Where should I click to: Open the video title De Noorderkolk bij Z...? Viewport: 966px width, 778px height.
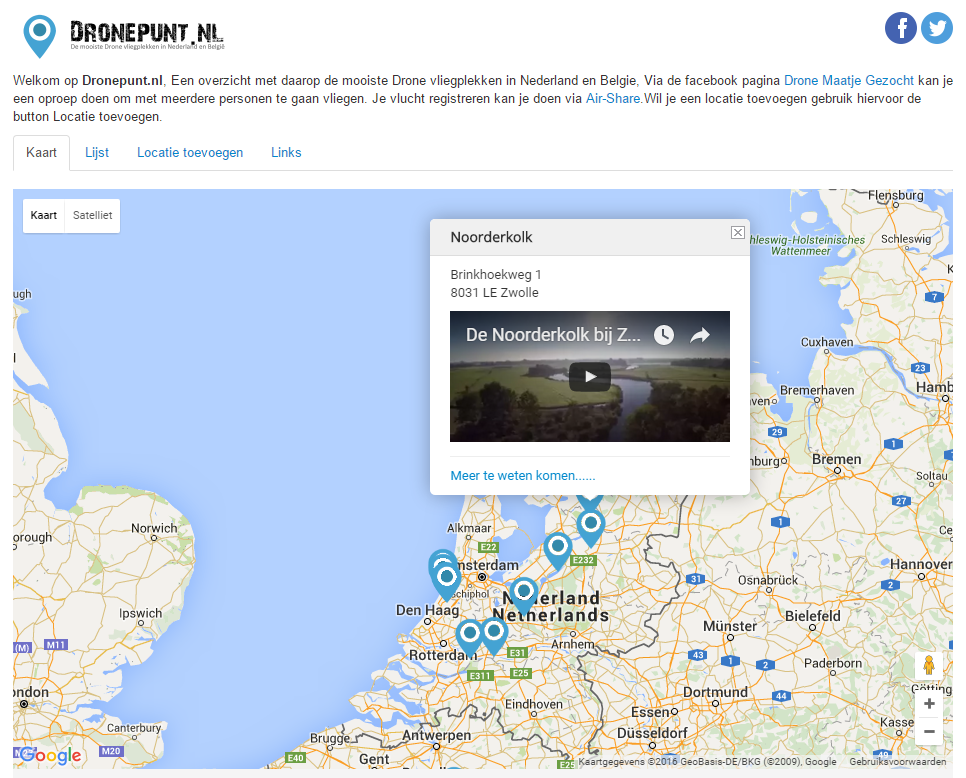pos(553,335)
